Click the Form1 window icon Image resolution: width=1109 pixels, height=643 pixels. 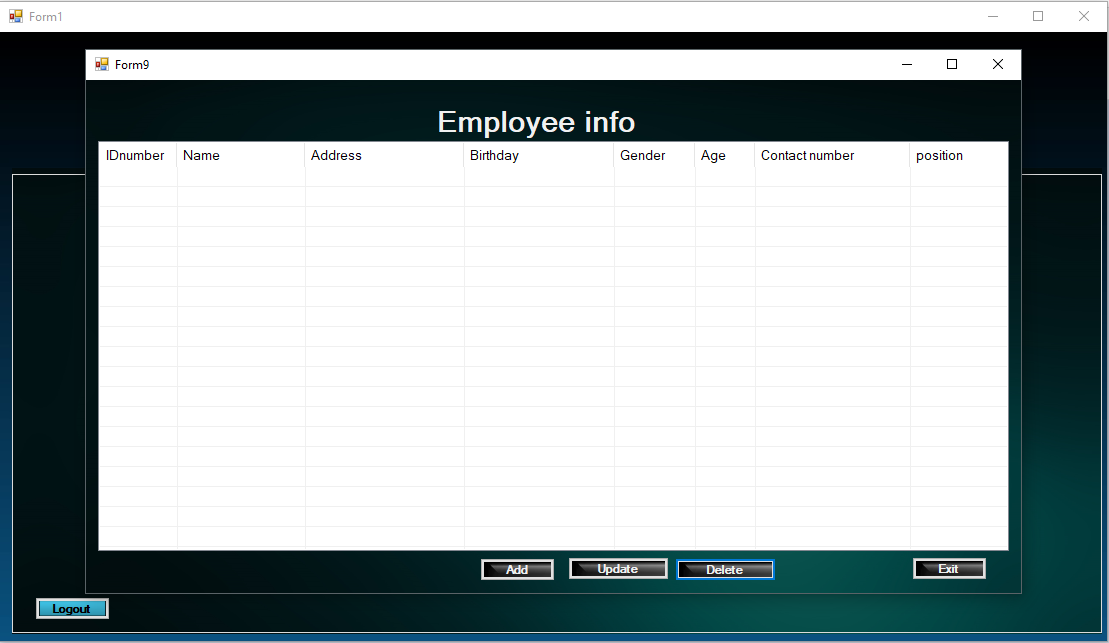click(x=16, y=16)
